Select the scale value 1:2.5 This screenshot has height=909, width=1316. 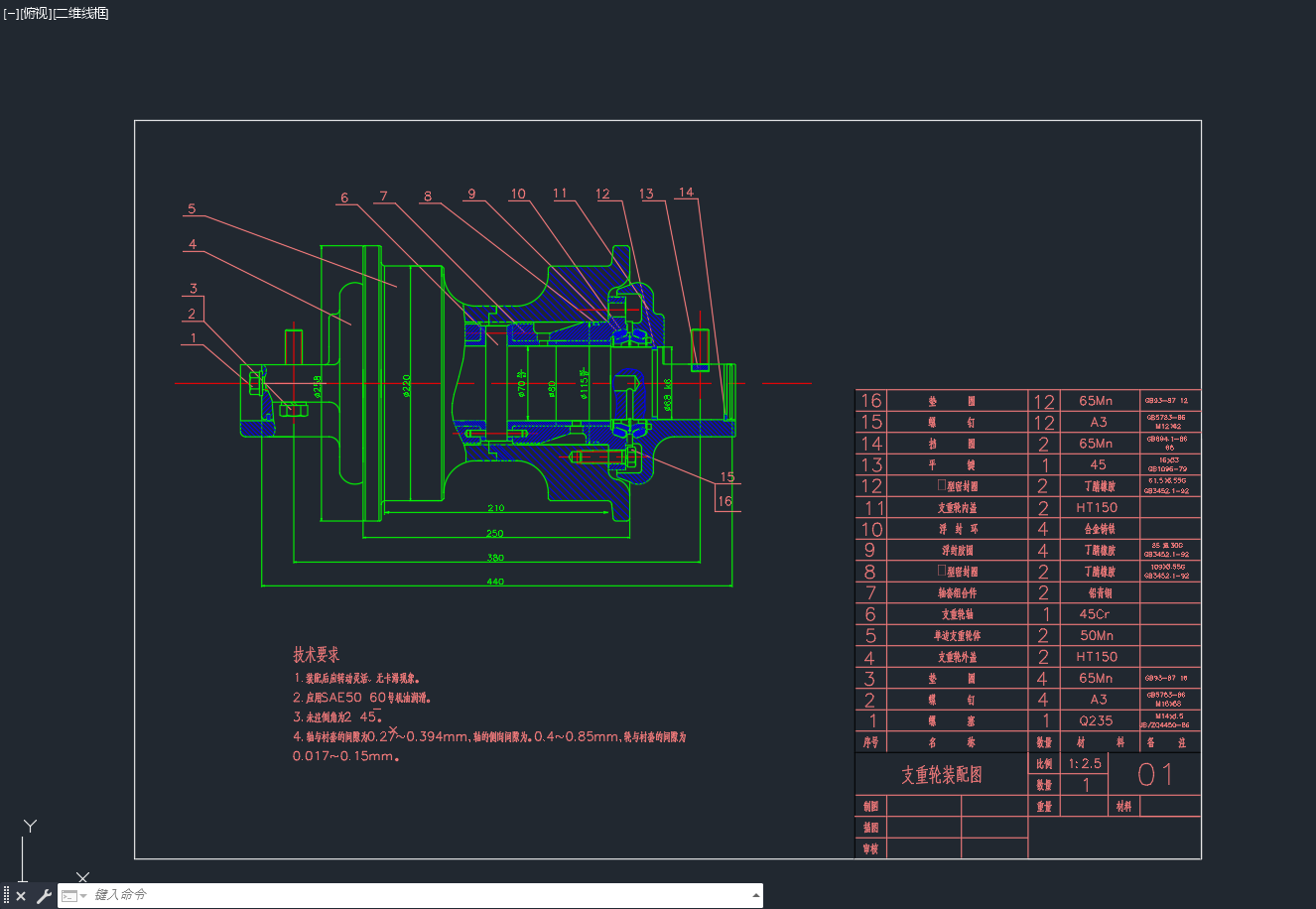tap(1085, 764)
